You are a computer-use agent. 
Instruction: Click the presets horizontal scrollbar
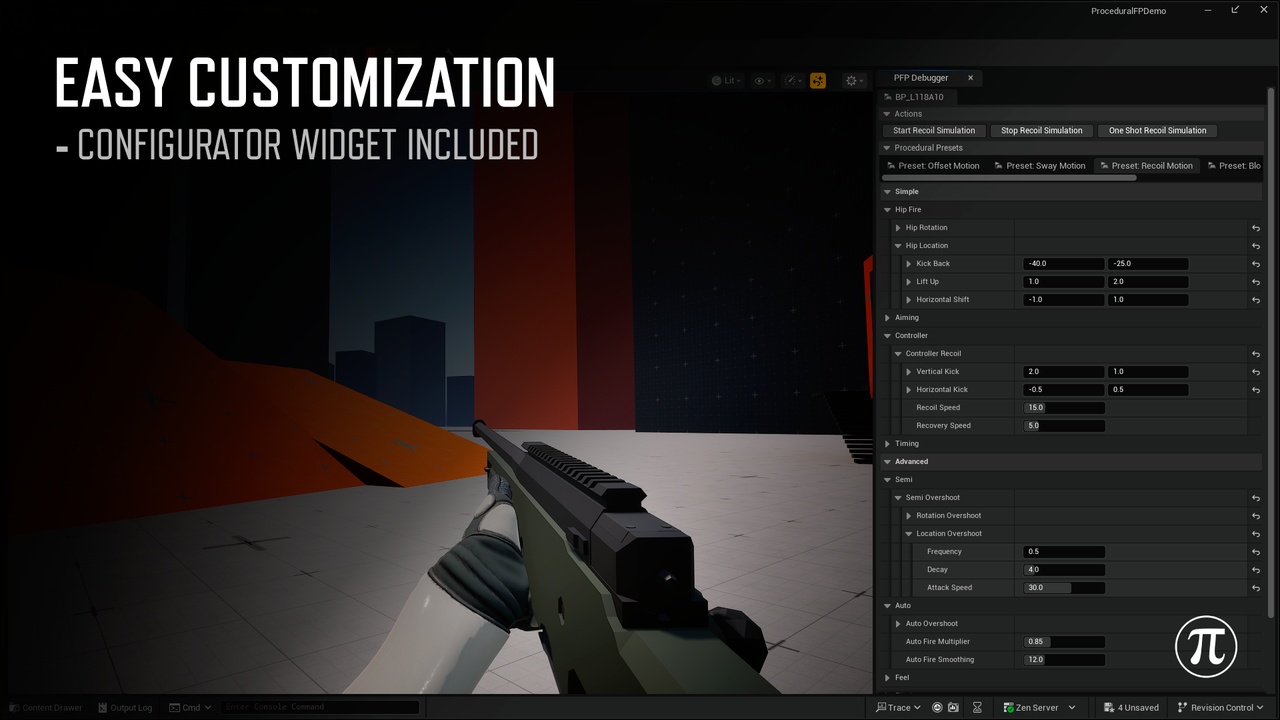[x=1009, y=178]
